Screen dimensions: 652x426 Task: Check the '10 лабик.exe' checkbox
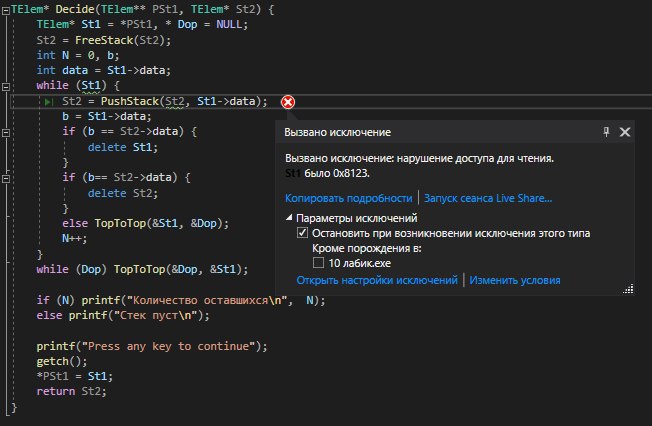click(318, 263)
